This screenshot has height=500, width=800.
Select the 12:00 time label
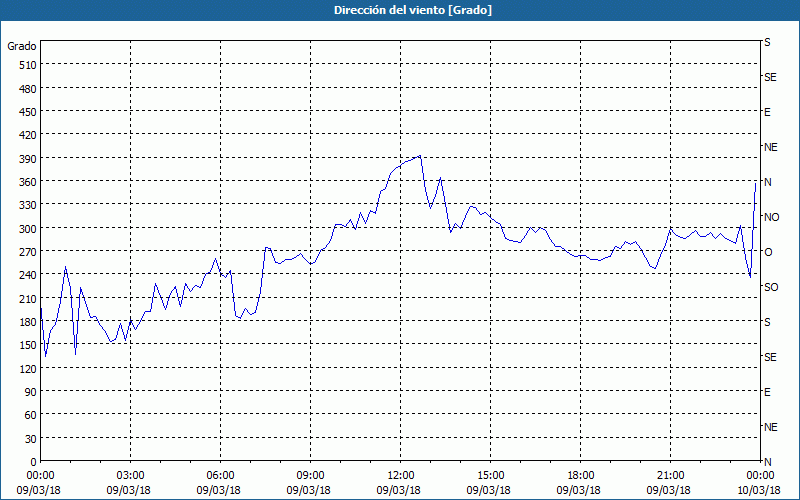pos(401,476)
